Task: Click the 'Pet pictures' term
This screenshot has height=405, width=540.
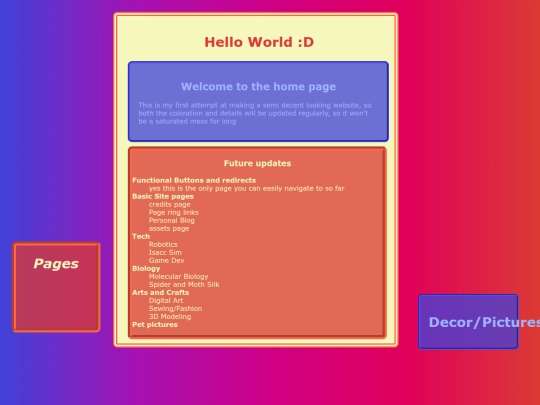Action: pos(155,324)
